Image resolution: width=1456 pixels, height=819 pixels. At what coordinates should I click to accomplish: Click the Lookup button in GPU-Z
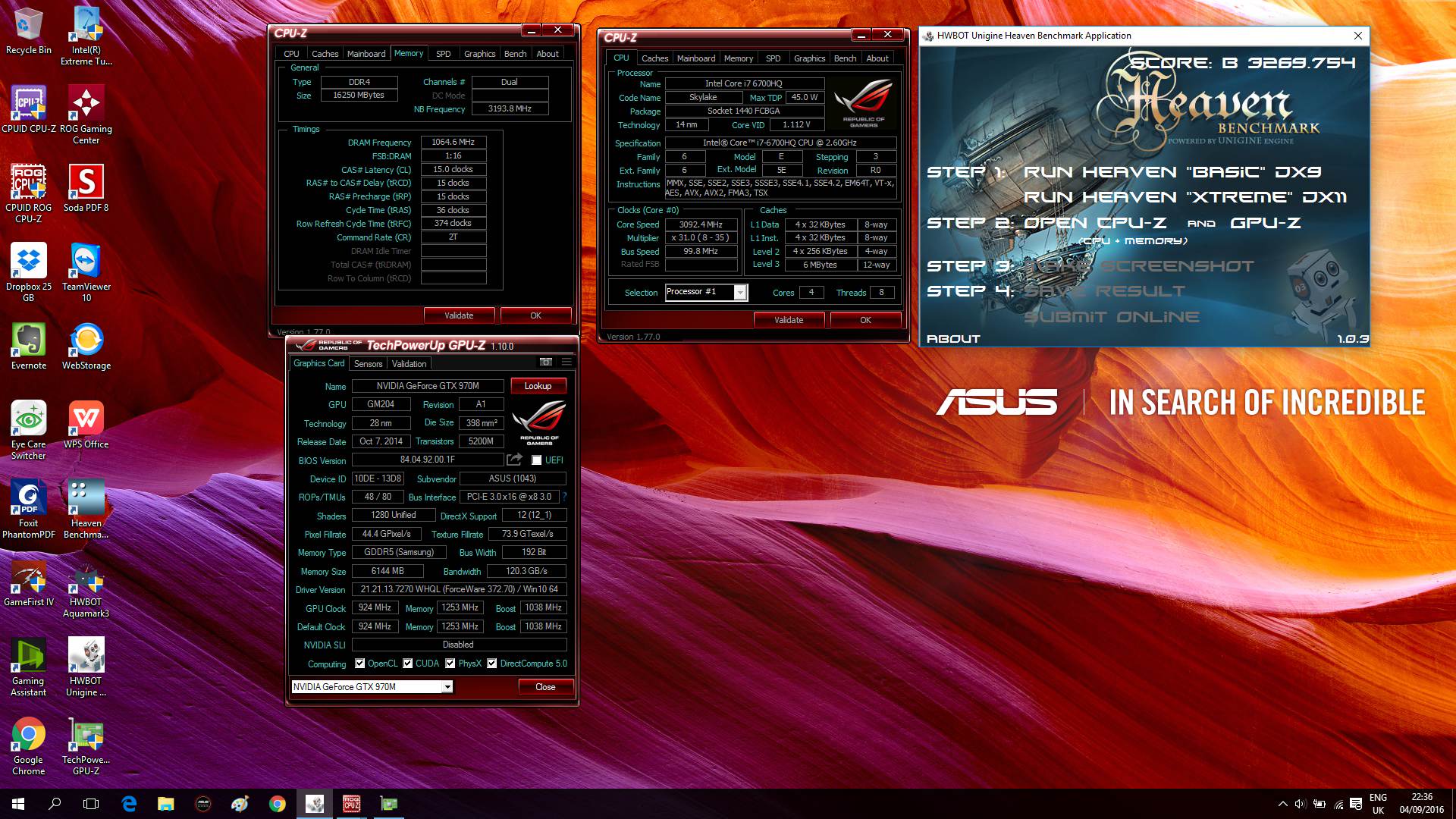click(x=538, y=386)
